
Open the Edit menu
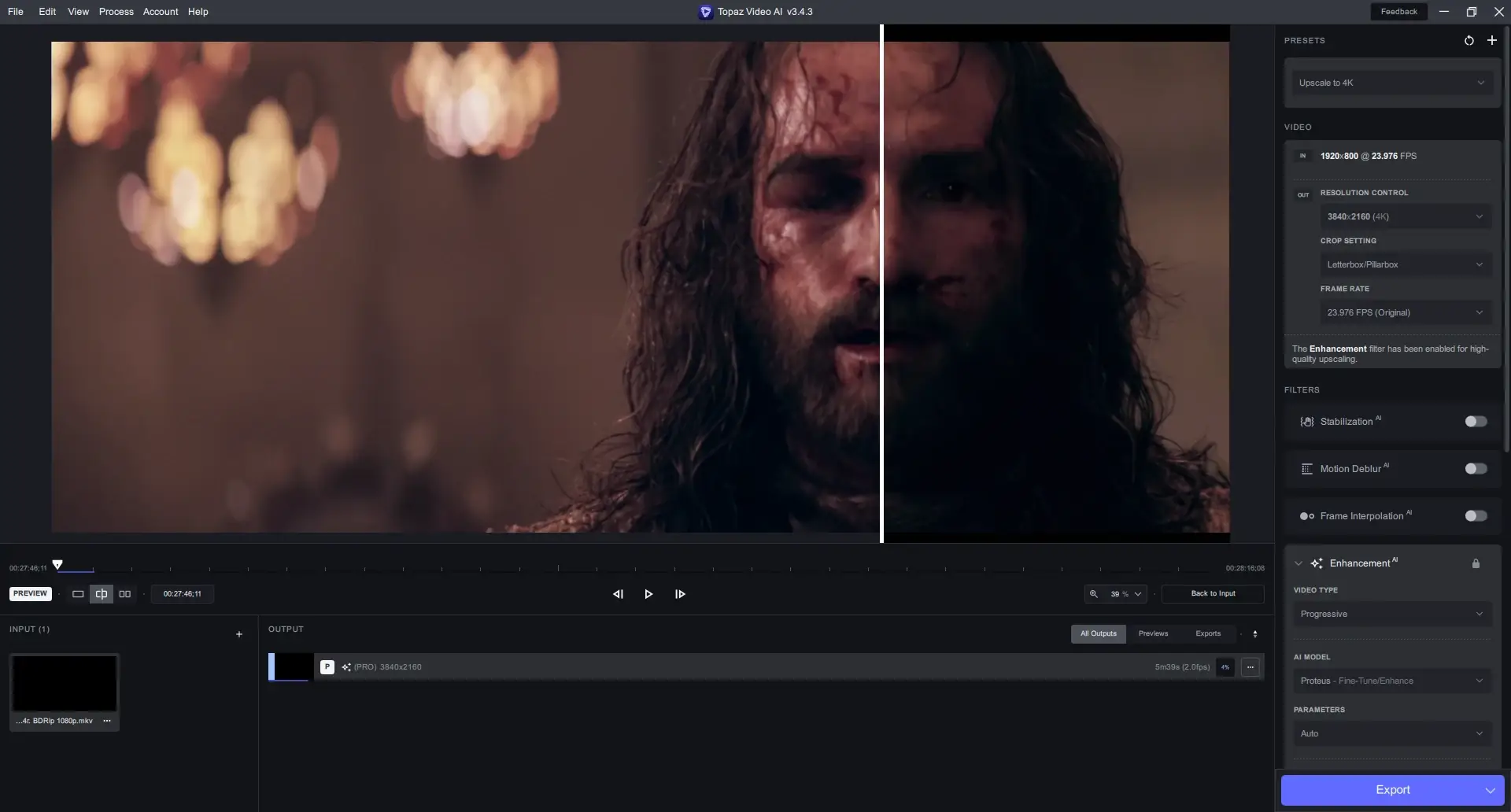(47, 12)
